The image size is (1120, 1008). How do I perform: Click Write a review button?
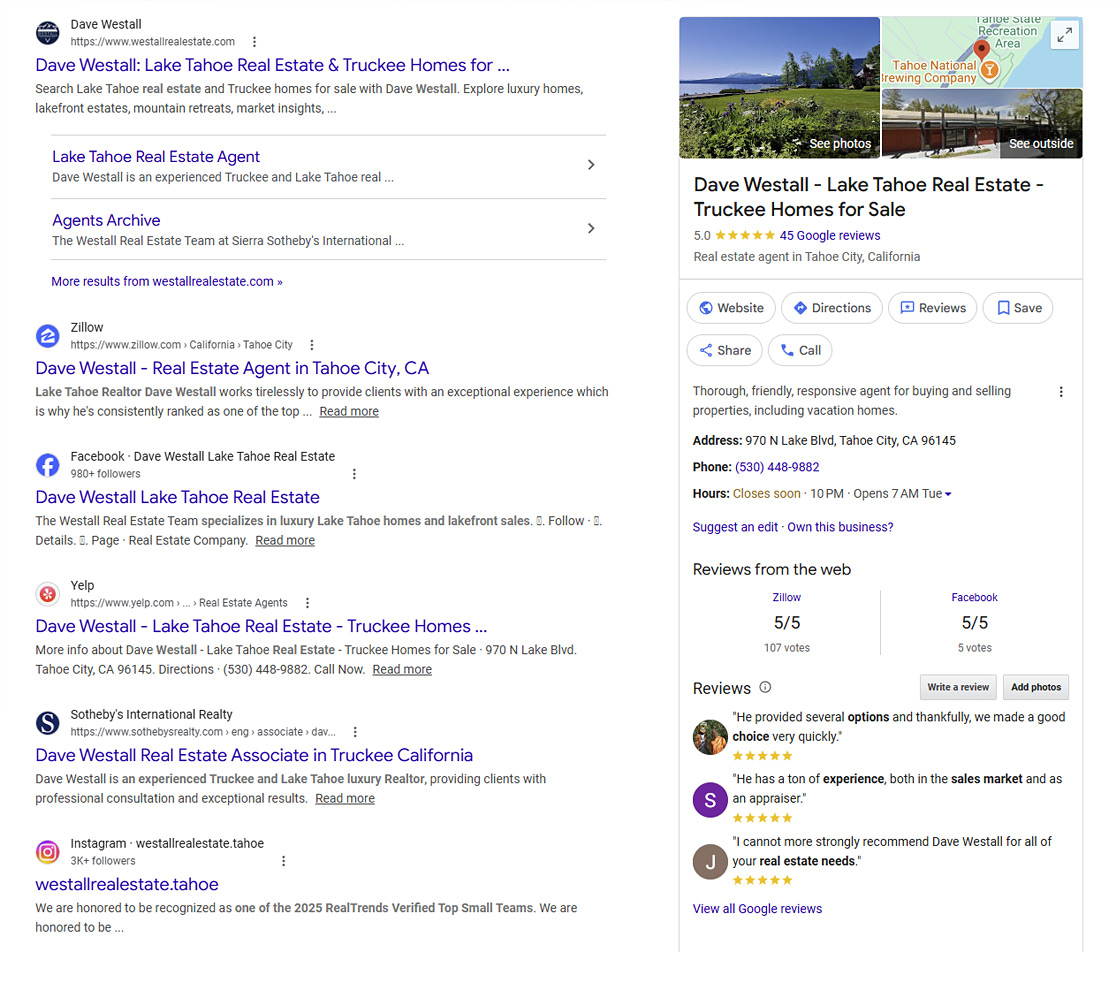tap(958, 687)
